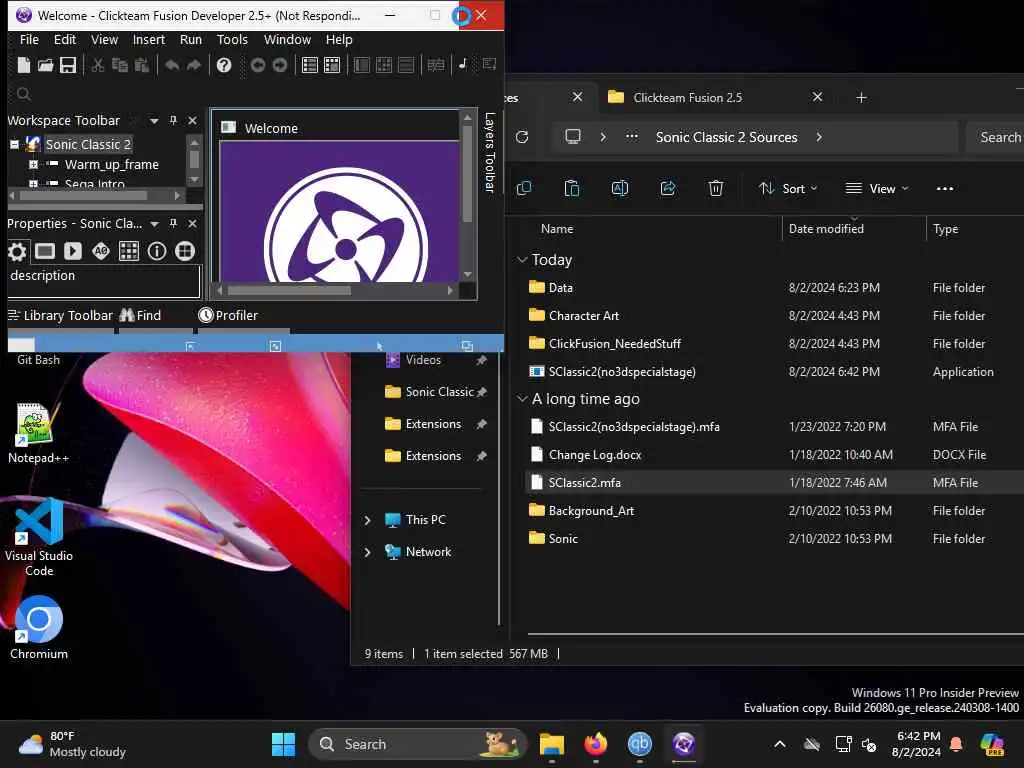
Task: Open the Workspace Toolbar dropdown arrow
Action: [x=154, y=121]
